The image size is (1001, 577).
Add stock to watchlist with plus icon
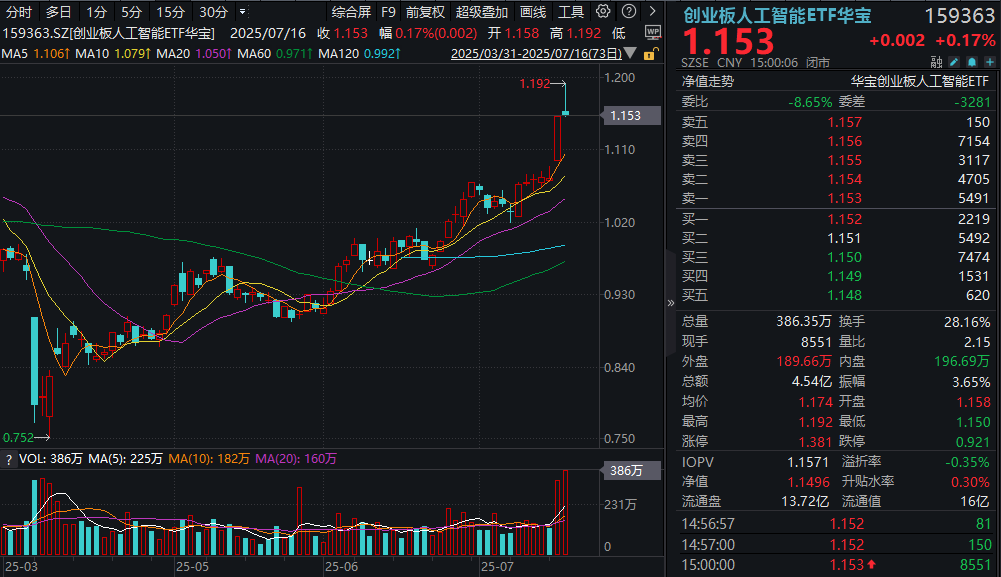click(990, 62)
